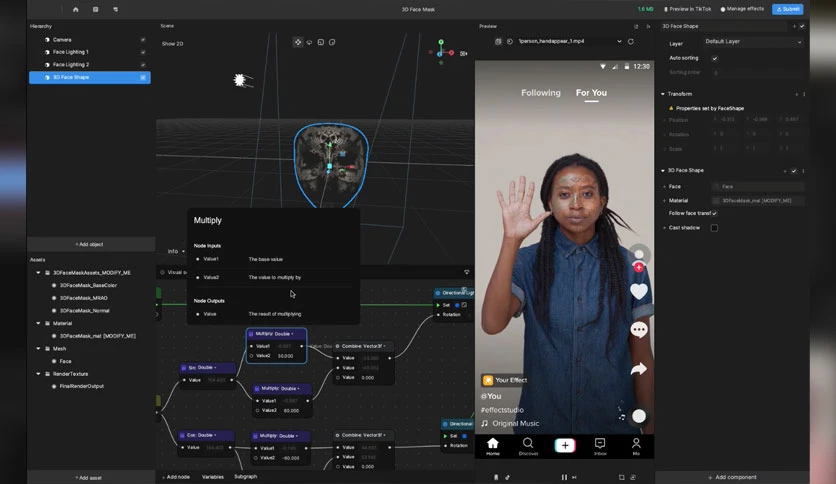Screen dimensions: 836x484
Task: Click Preview in TikTok
Action: pyautogui.click(x=687, y=9)
